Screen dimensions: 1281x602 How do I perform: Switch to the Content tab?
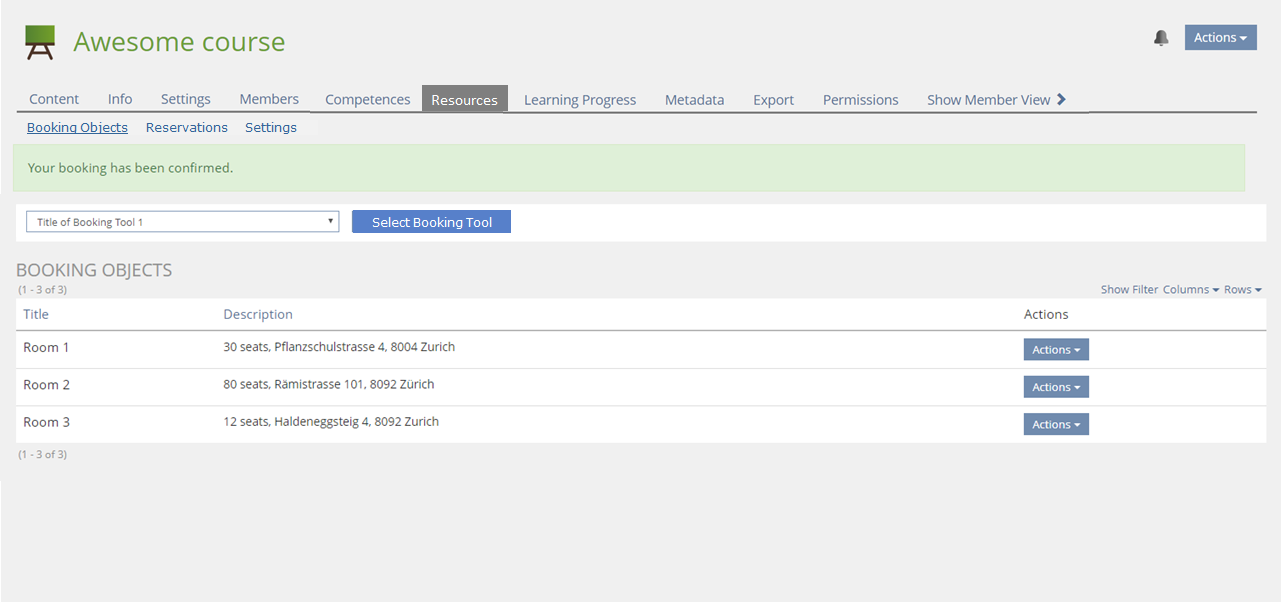(54, 100)
